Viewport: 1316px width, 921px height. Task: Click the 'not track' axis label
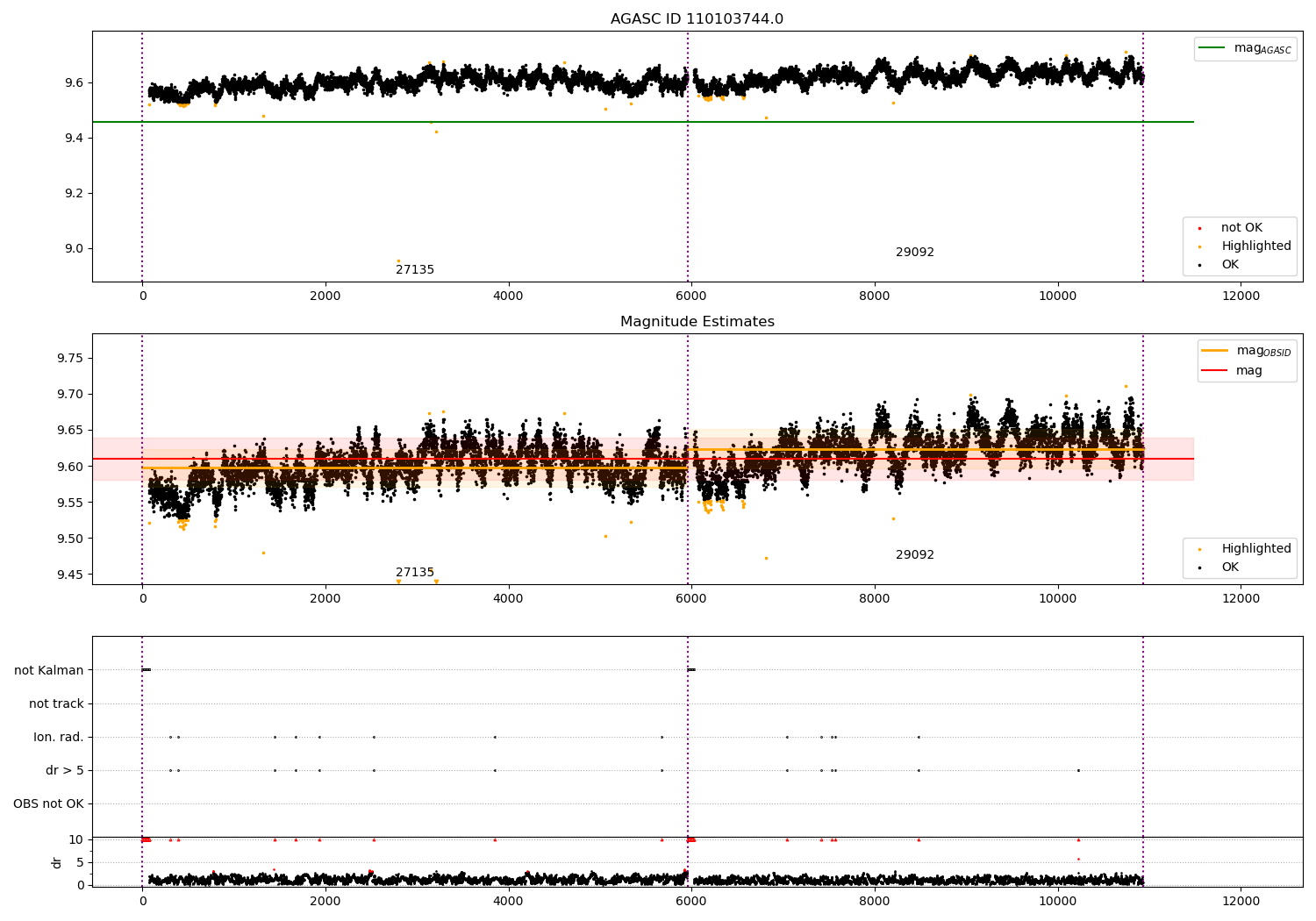(56, 704)
